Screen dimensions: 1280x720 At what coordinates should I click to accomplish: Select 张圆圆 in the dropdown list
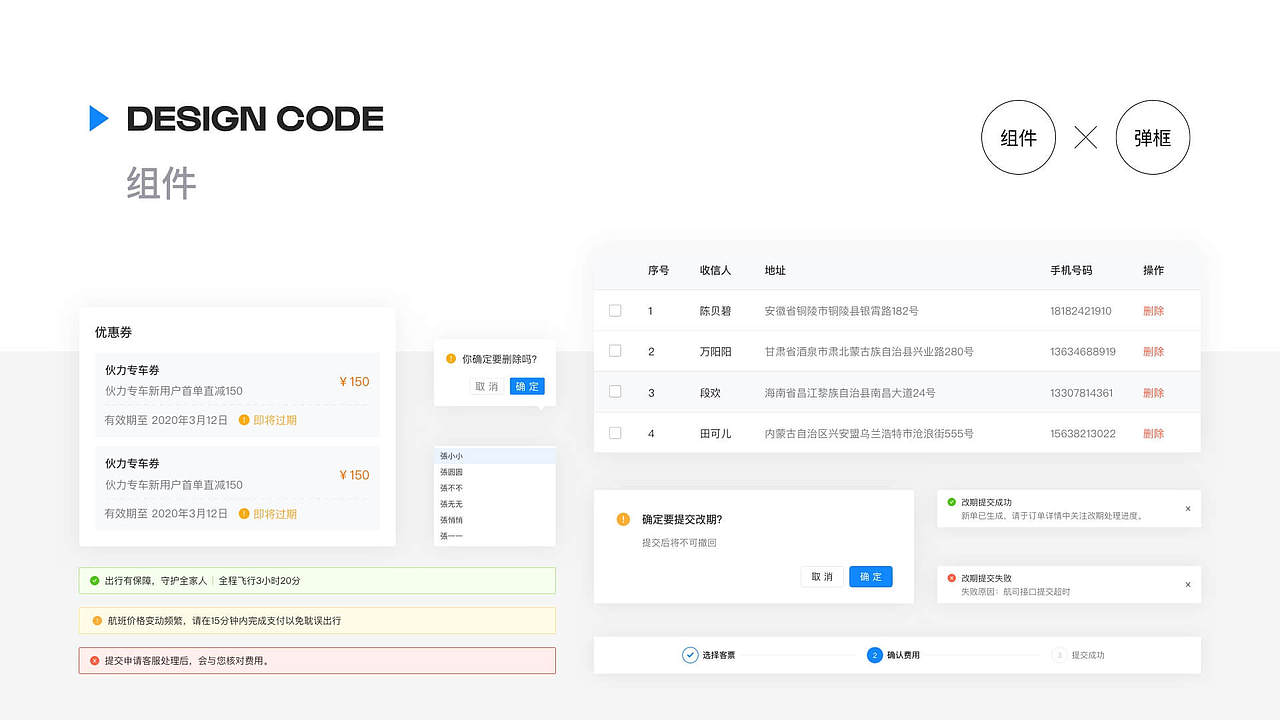495,472
